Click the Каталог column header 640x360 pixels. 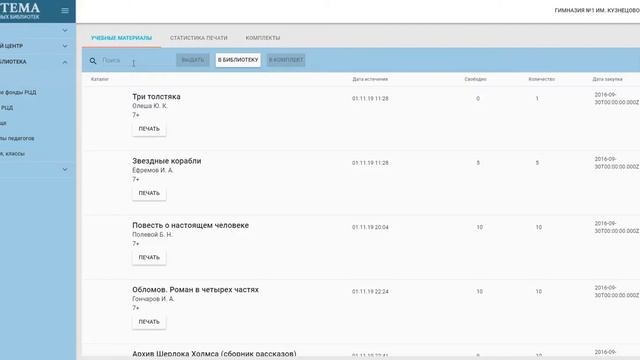(100, 79)
